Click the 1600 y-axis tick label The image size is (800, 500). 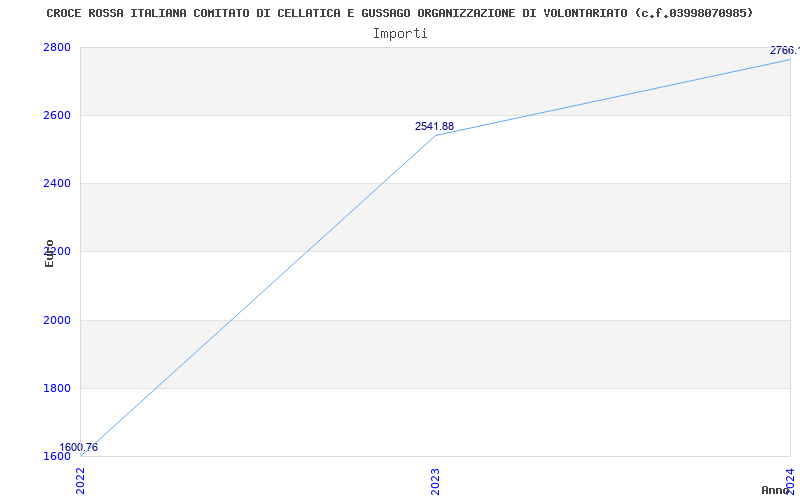point(57,456)
